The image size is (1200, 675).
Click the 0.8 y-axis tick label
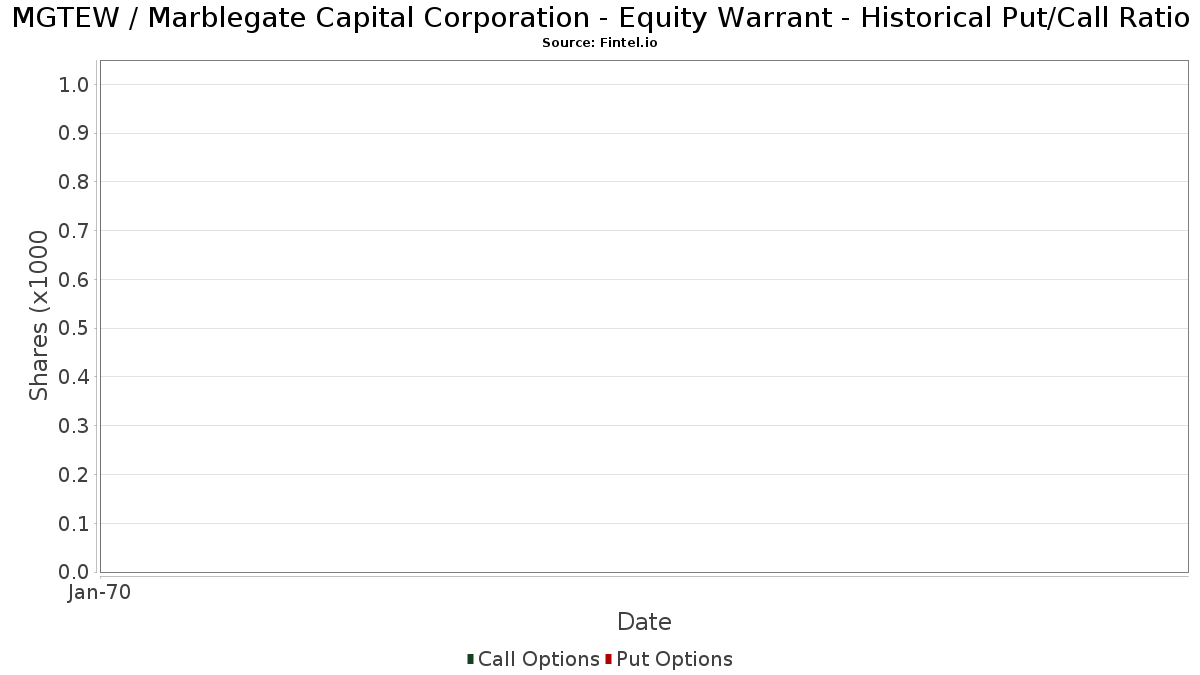pos(74,182)
